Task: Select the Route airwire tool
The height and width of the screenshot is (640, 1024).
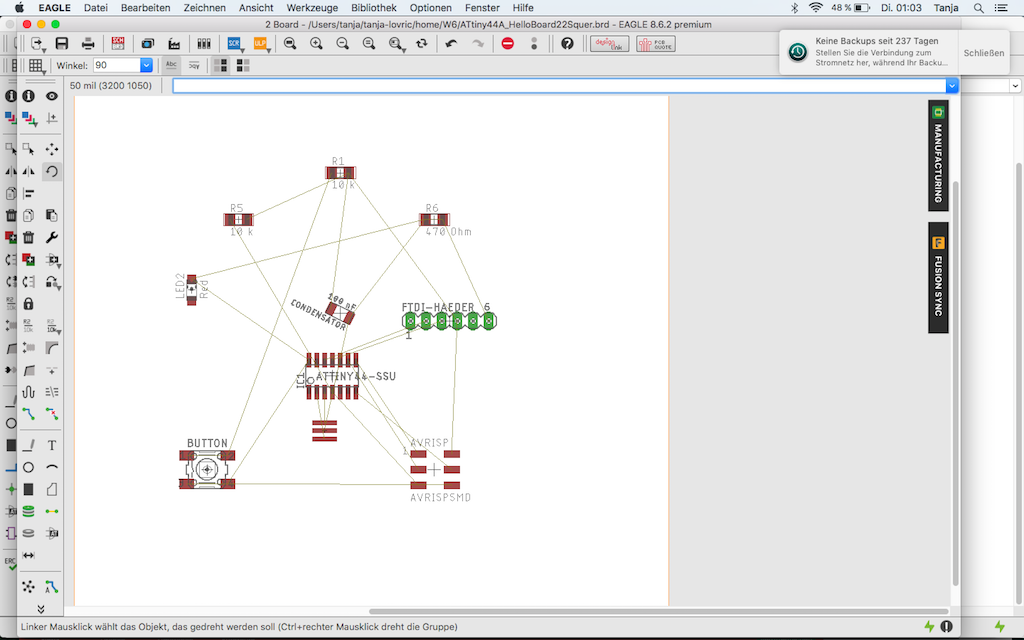Action: [29, 414]
